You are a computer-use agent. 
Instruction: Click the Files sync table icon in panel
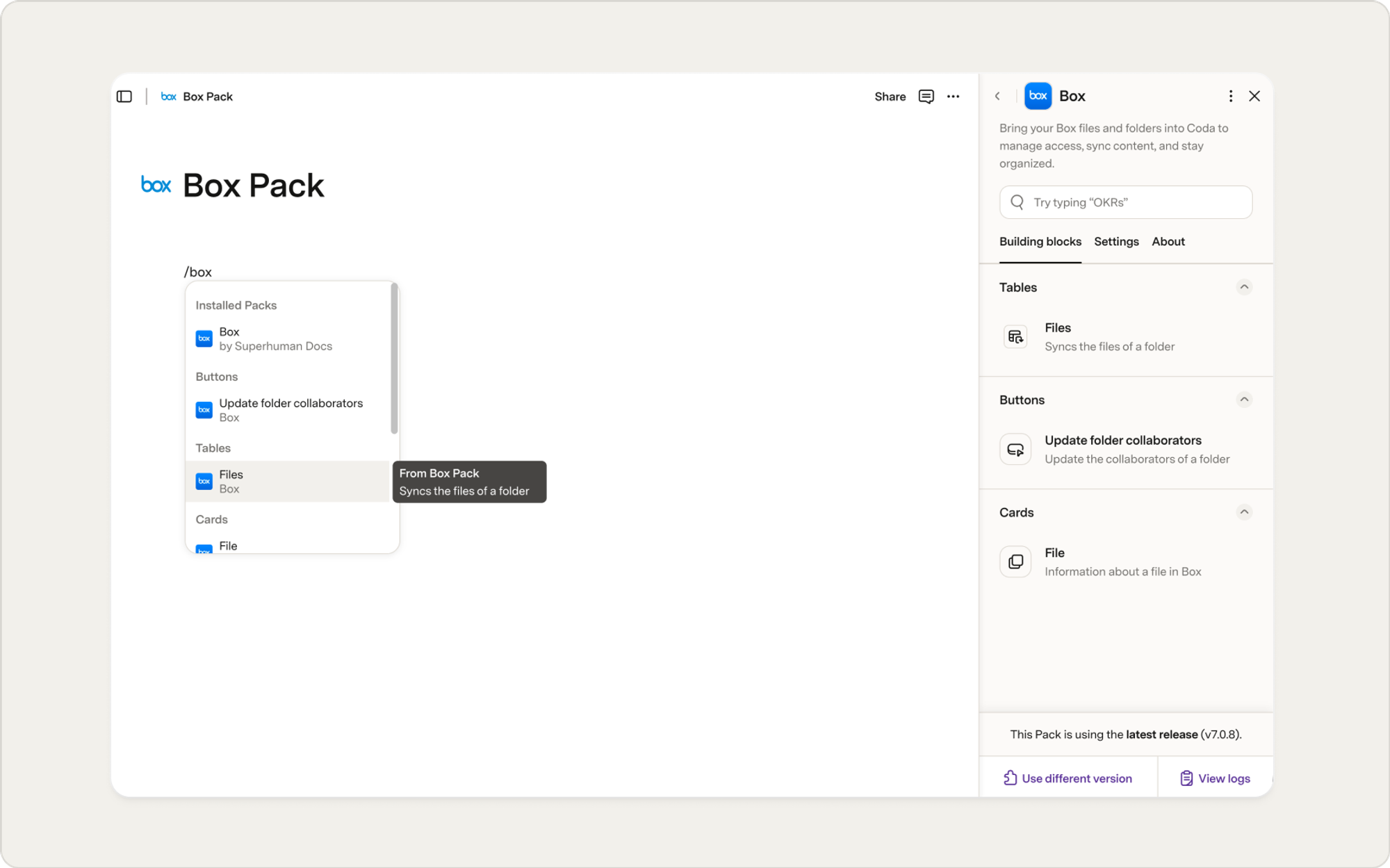[x=1015, y=337]
